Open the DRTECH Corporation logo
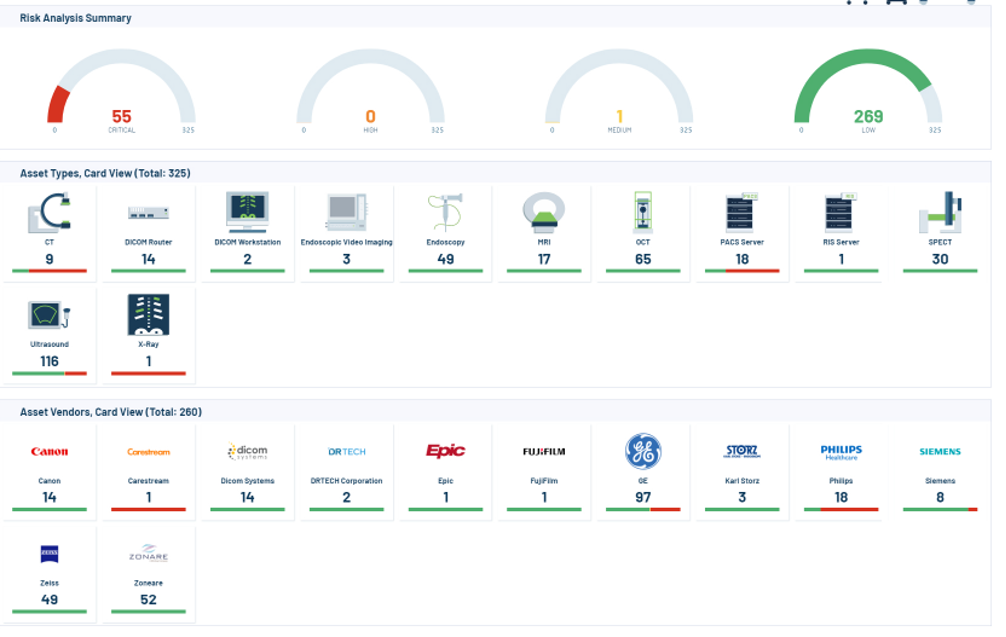The height and width of the screenshot is (637, 1006). pos(346,452)
